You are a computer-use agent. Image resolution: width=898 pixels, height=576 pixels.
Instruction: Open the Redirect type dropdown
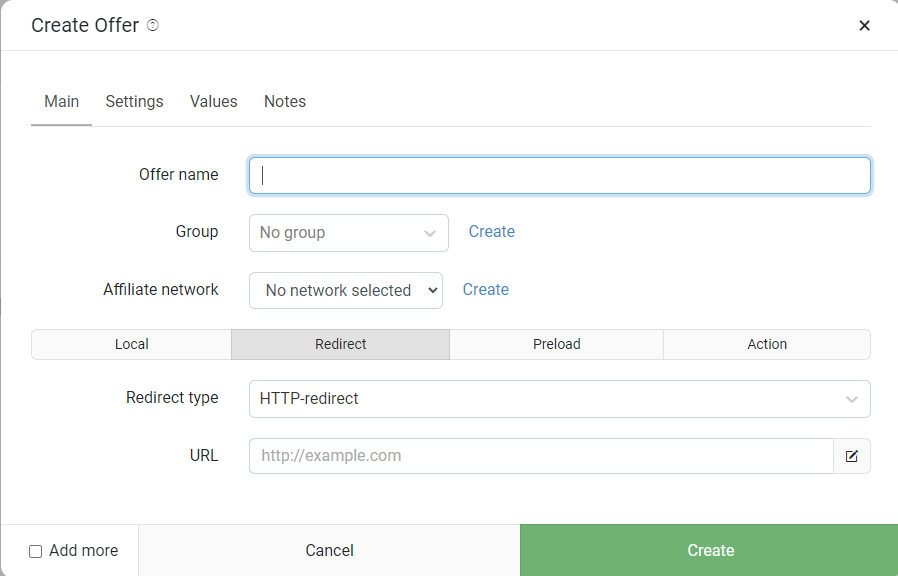(559, 399)
